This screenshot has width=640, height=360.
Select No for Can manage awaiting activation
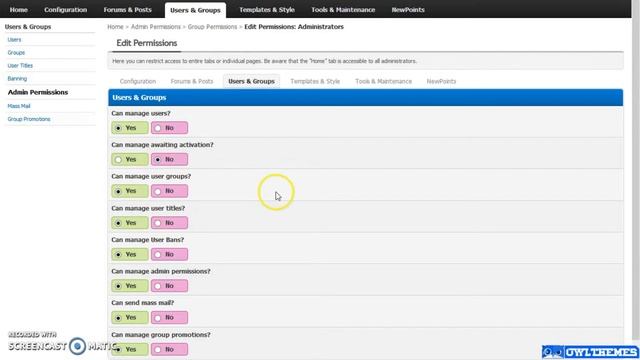(x=169, y=159)
